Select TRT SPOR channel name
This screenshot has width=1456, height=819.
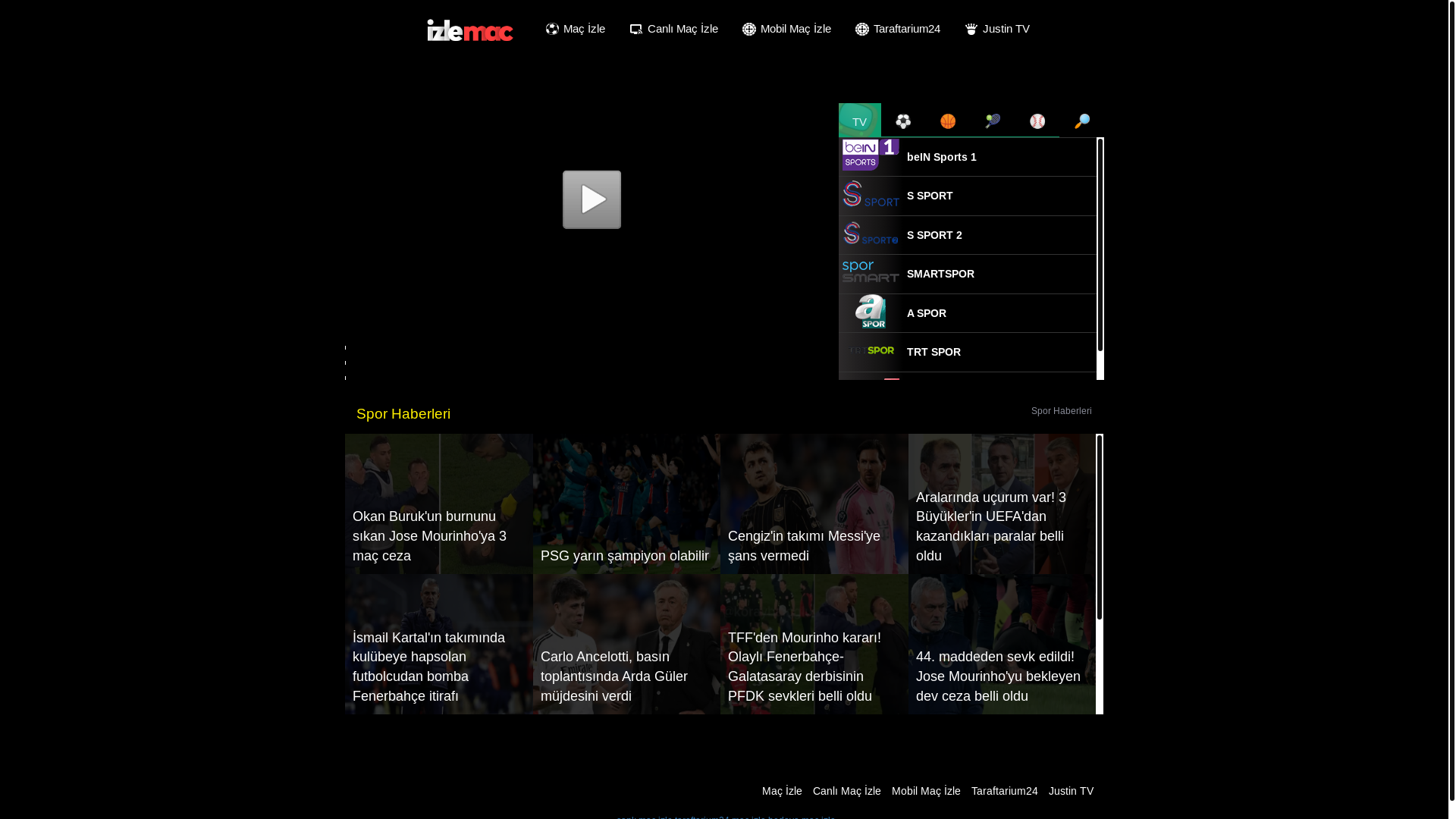pos(934,352)
